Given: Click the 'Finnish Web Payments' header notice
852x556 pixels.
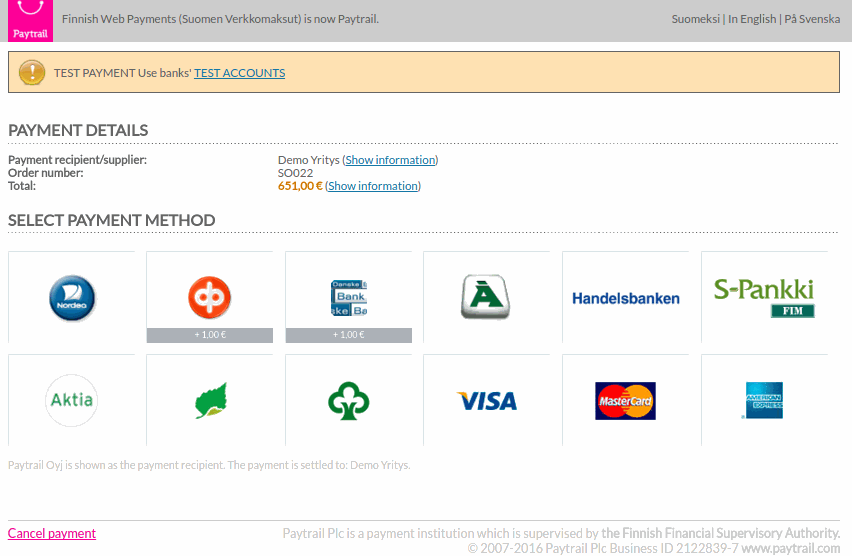Looking at the screenshot, I should tap(220, 19).
